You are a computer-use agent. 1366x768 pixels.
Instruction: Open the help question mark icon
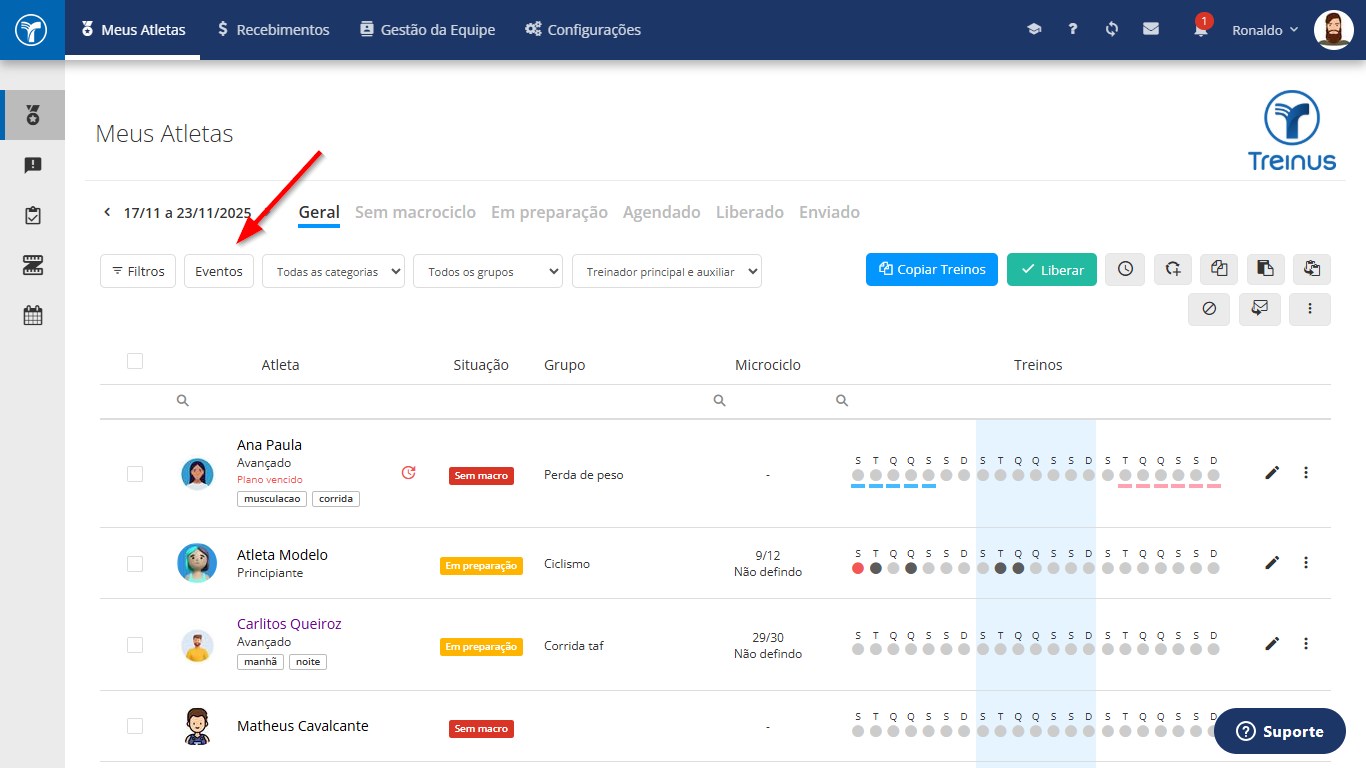[x=1073, y=30]
